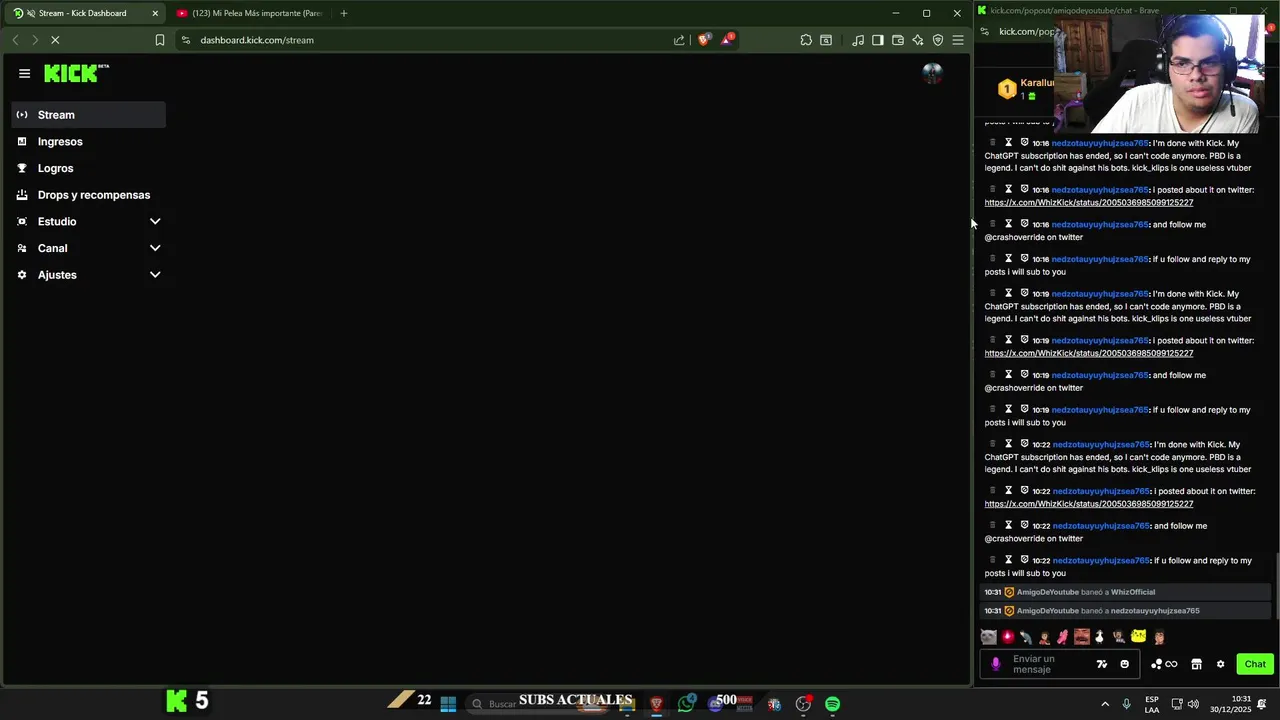Screen dimensions: 1280x720
Task: Insert the grey cat quick emote
Action: click(989, 637)
